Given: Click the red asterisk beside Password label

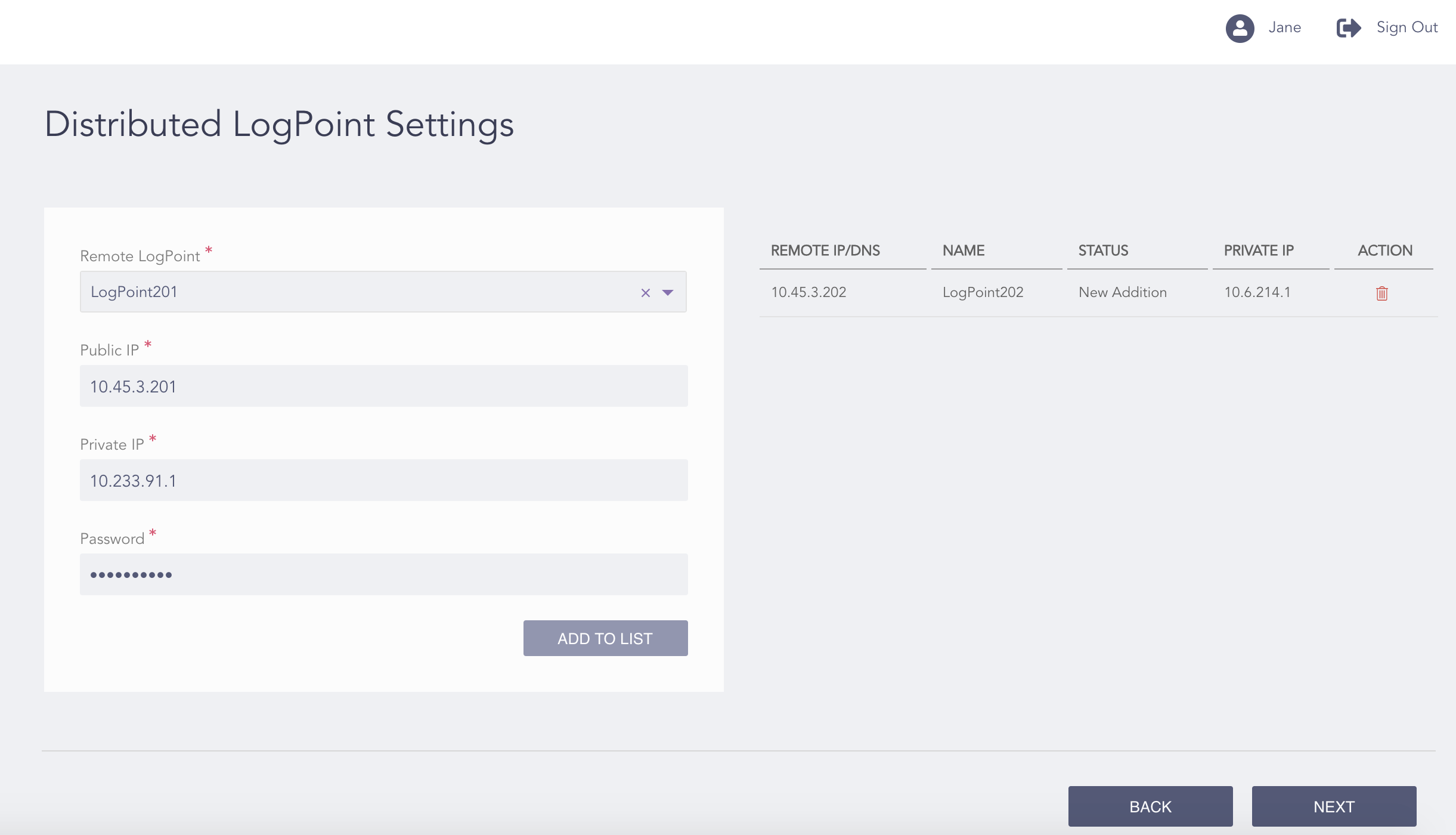Looking at the screenshot, I should coord(153,533).
